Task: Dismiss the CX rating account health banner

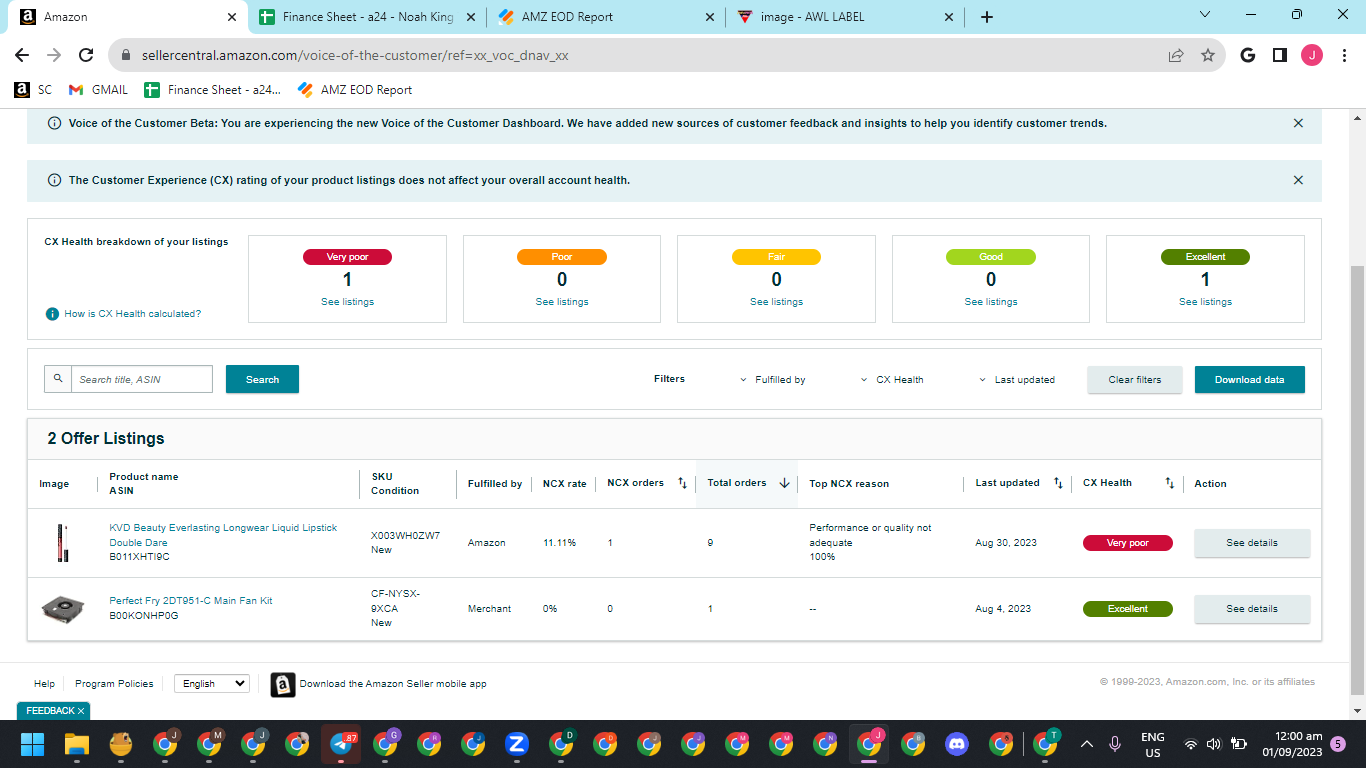Action: tap(1298, 180)
